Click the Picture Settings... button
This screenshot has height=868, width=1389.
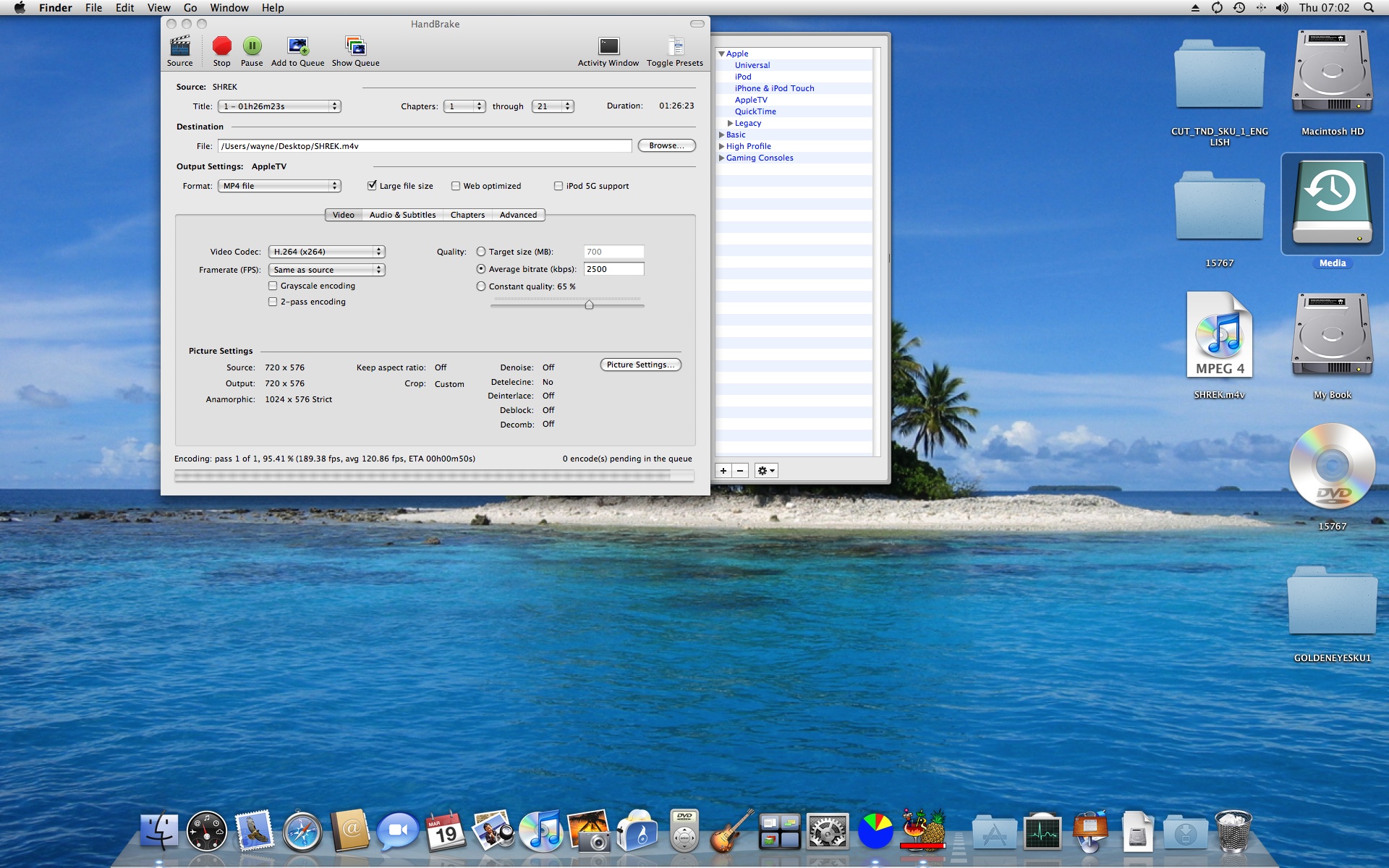coord(640,365)
